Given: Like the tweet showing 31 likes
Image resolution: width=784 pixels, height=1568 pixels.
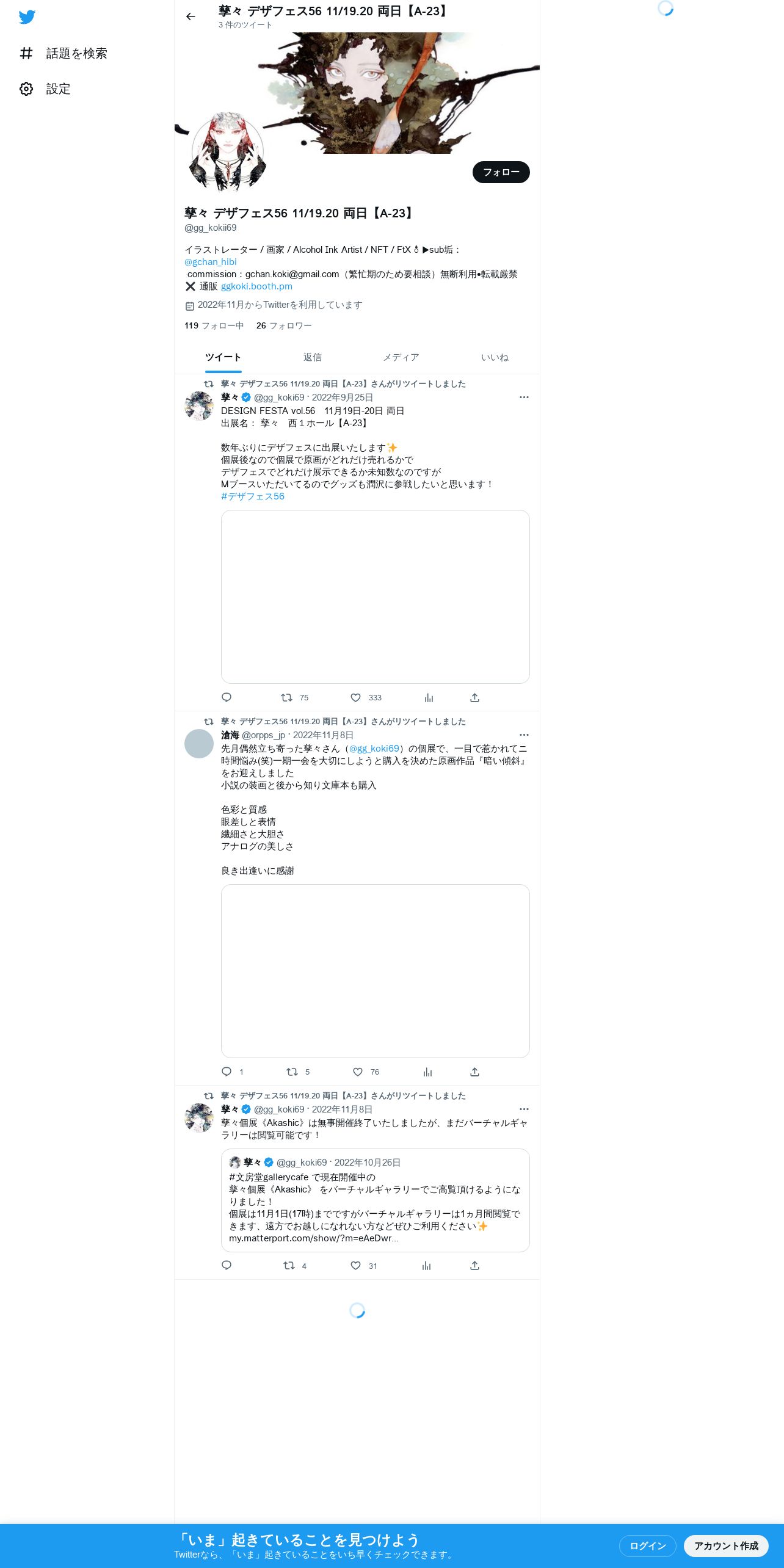Looking at the screenshot, I should 355,1265.
